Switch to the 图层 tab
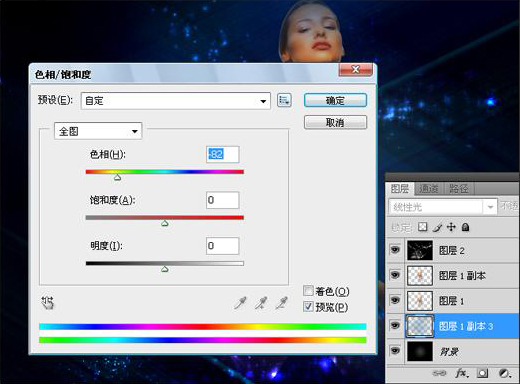520x384 pixels. click(x=400, y=189)
